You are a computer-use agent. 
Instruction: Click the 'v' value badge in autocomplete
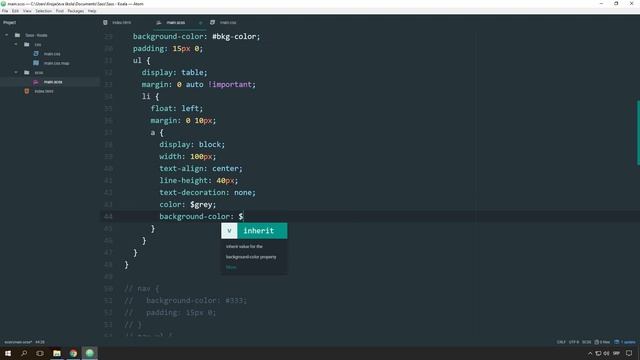(x=229, y=231)
